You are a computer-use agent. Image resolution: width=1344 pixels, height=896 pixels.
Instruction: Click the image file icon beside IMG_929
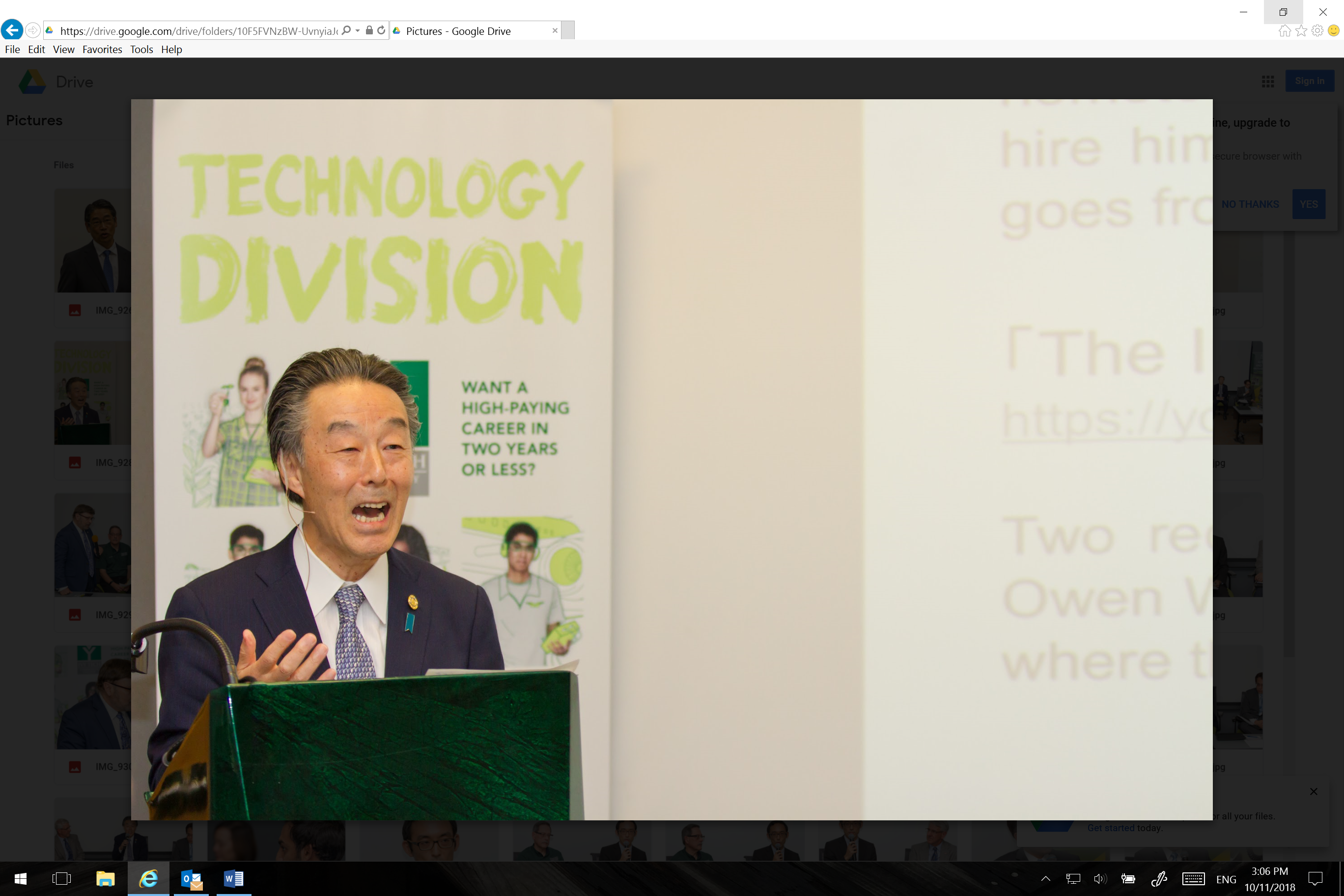[75, 615]
